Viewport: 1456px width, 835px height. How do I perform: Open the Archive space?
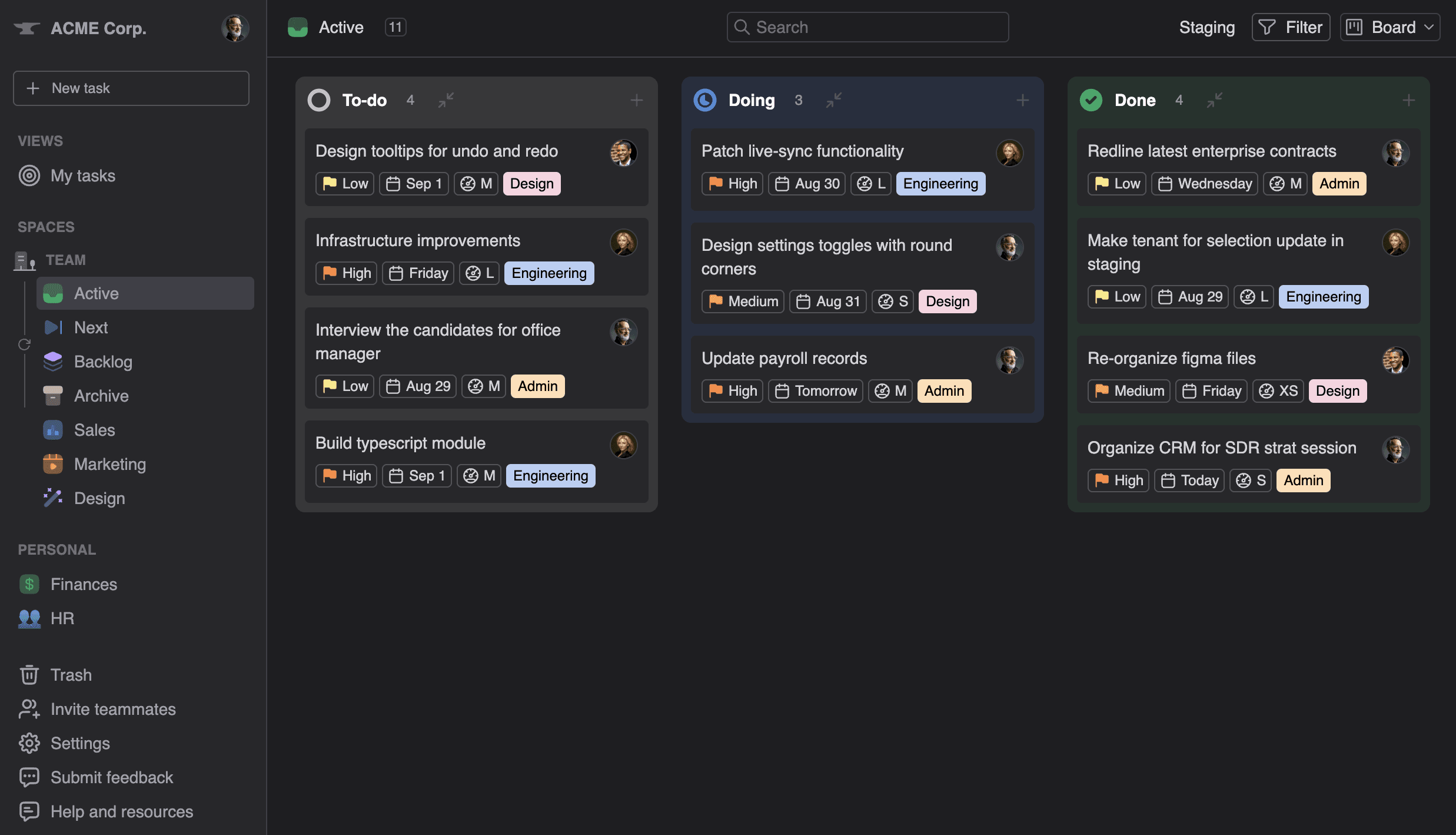(x=101, y=396)
